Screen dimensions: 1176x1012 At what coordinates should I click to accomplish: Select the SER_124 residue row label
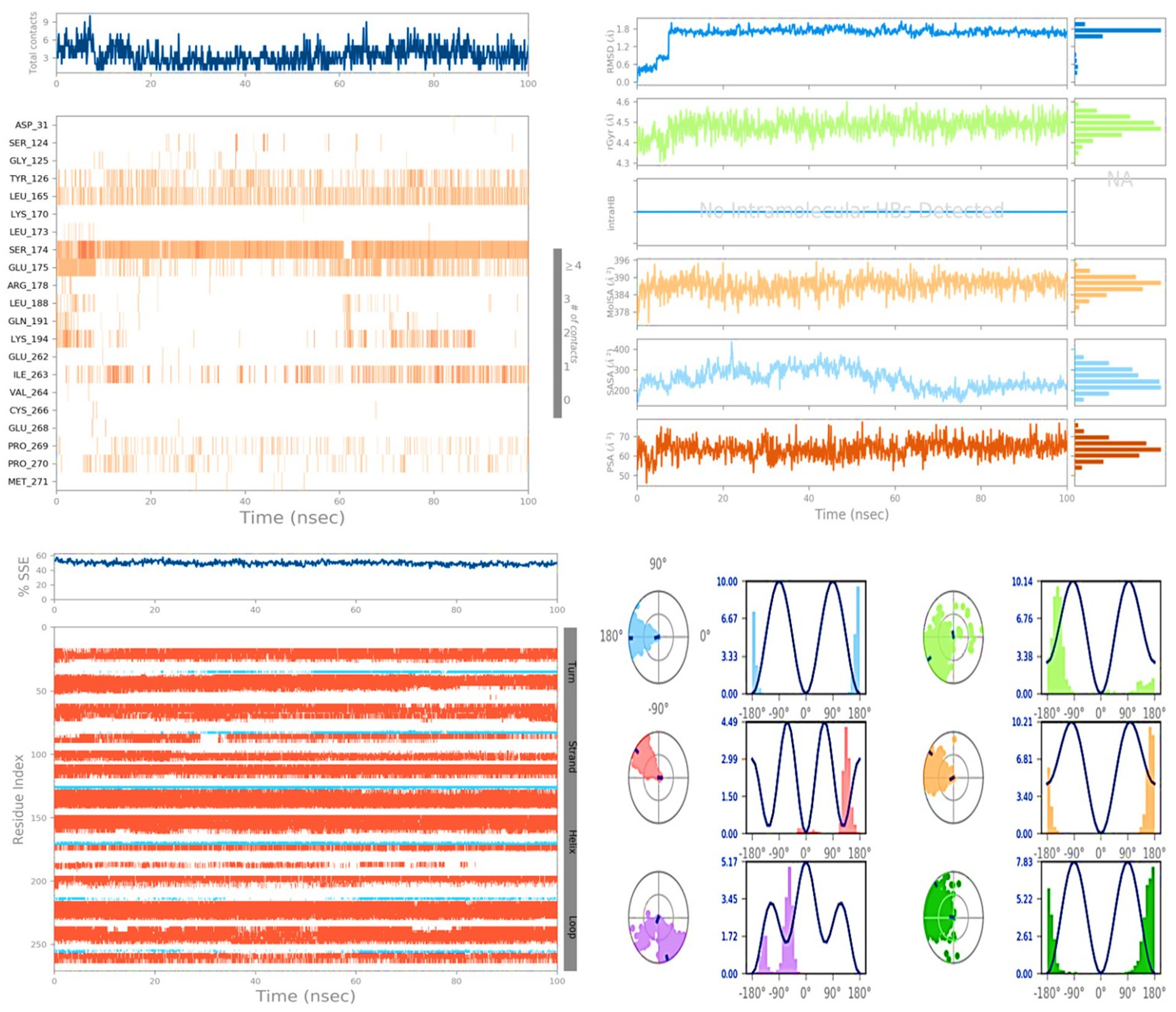pyautogui.click(x=28, y=143)
